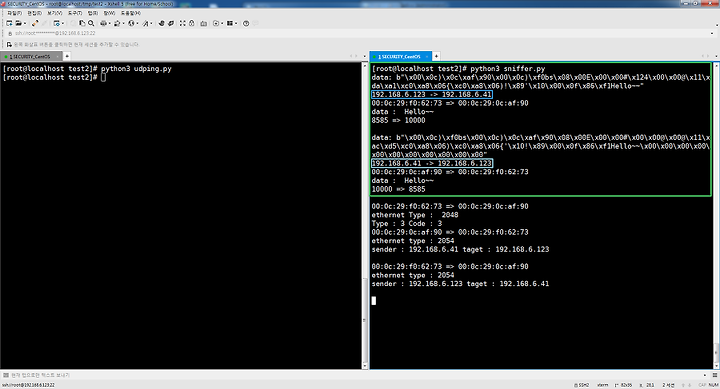This screenshot has width=720, height=389.
Task: Click the add-session arrow icon on links bar
Action: tap(9, 45)
